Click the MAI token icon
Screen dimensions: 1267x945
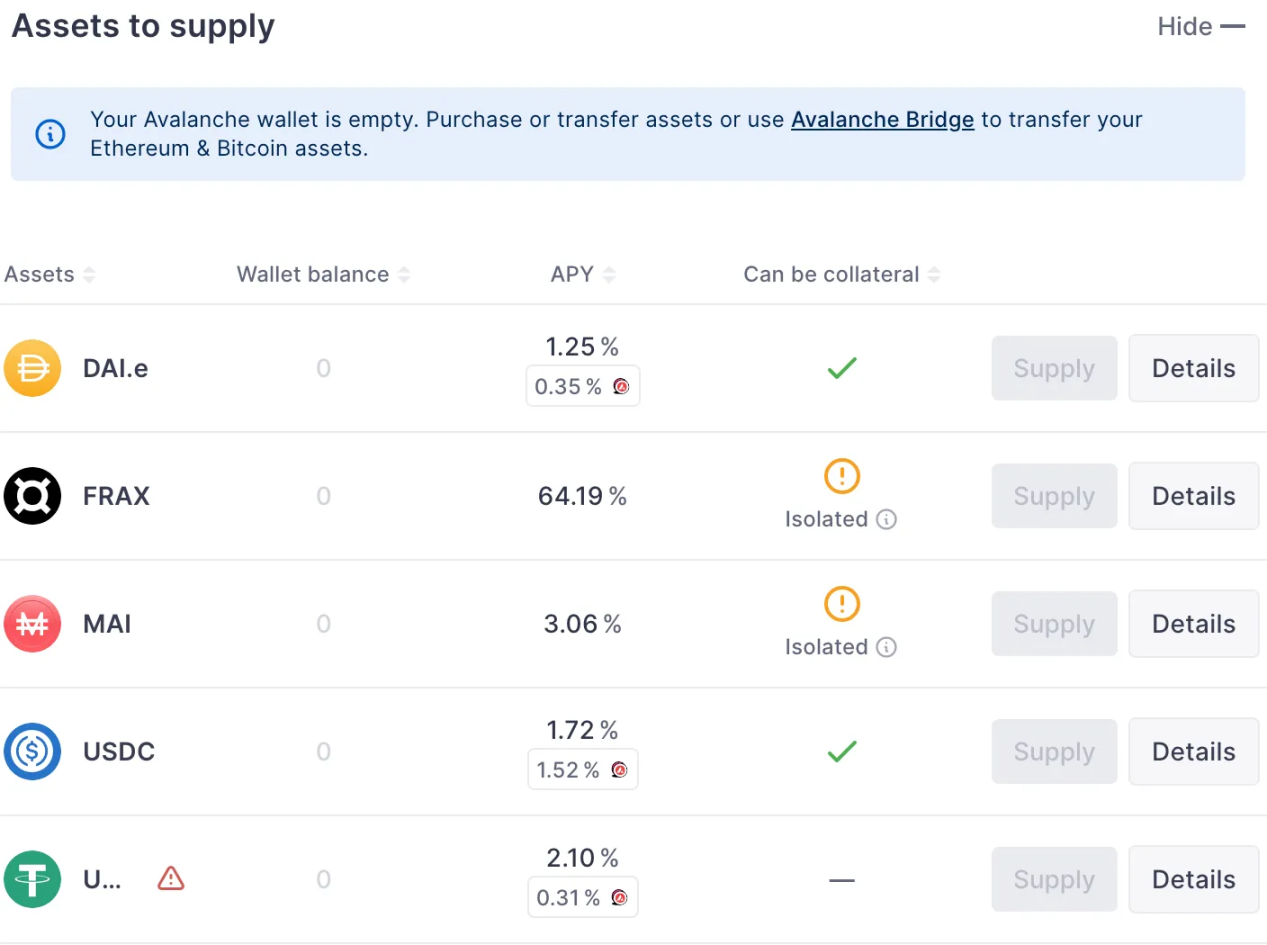click(x=33, y=623)
